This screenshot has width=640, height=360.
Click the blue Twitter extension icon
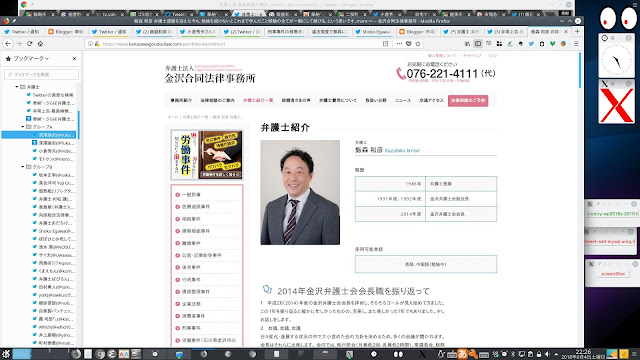531,44
